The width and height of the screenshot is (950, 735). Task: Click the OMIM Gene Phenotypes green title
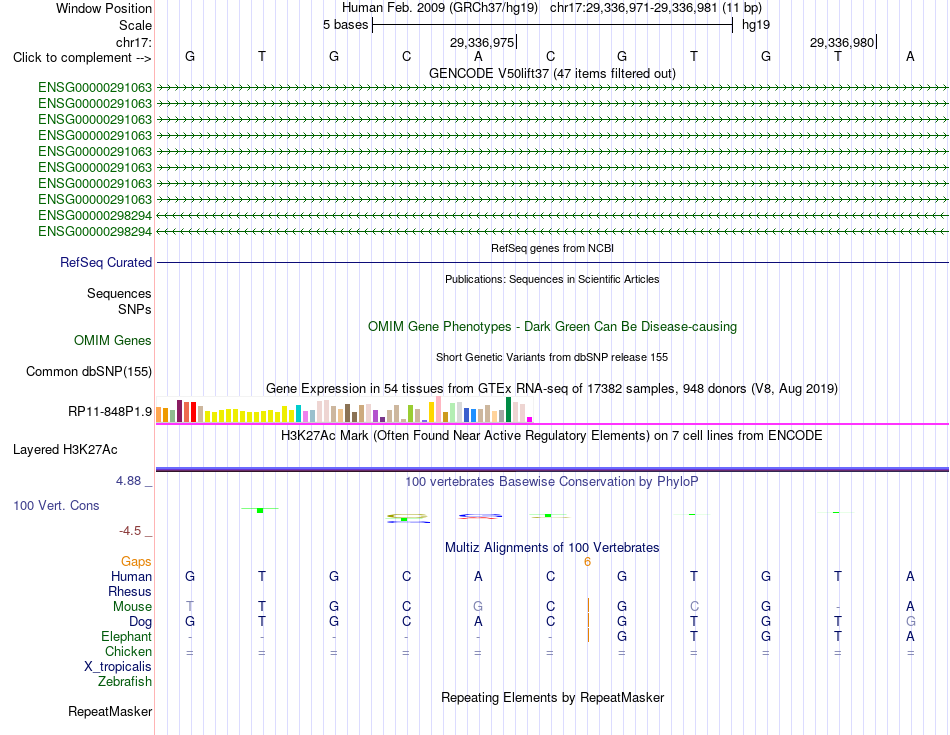pyautogui.click(x=552, y=327)
